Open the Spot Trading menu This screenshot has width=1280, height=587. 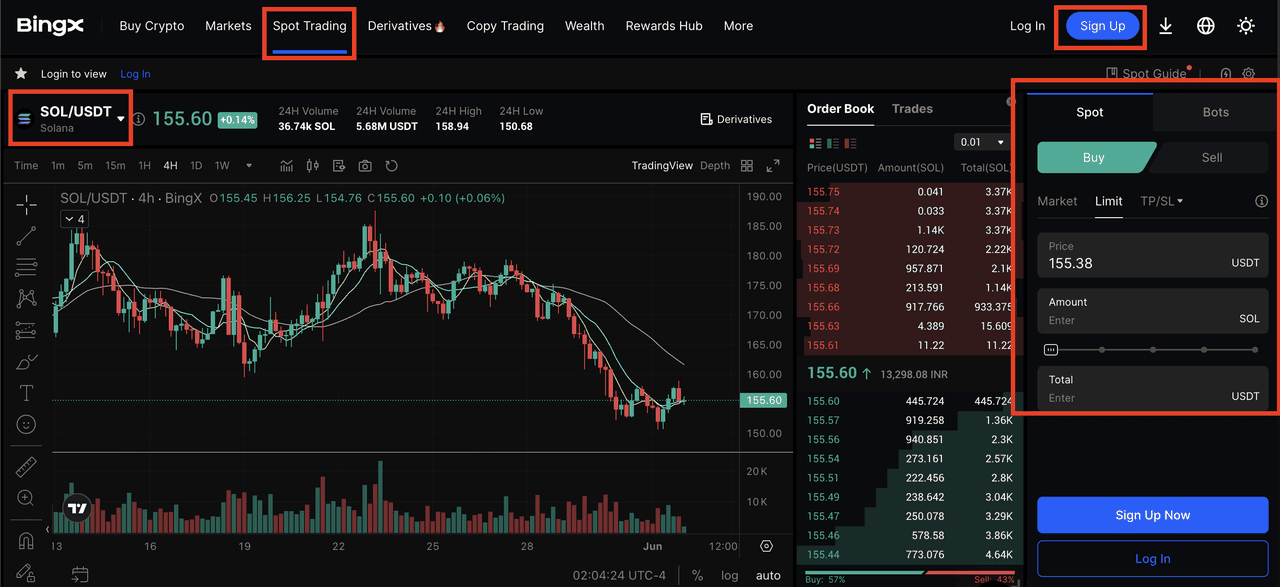310,26
